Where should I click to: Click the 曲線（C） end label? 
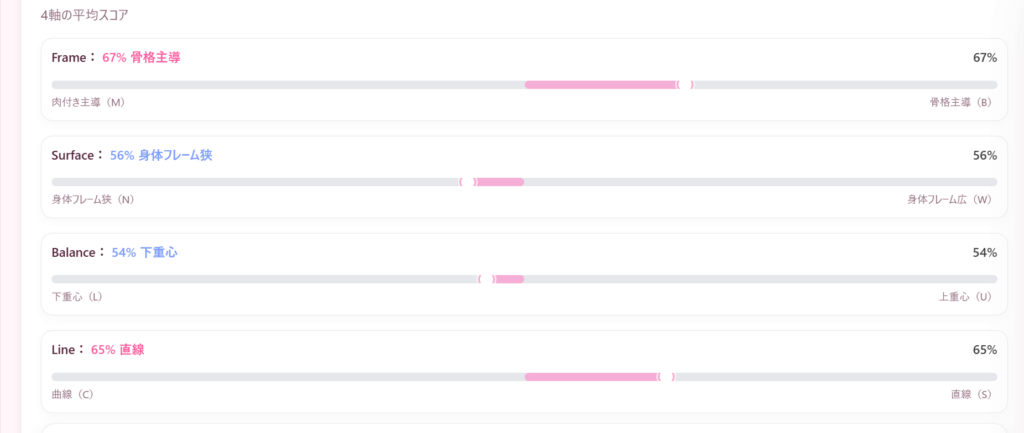point(72,394)
